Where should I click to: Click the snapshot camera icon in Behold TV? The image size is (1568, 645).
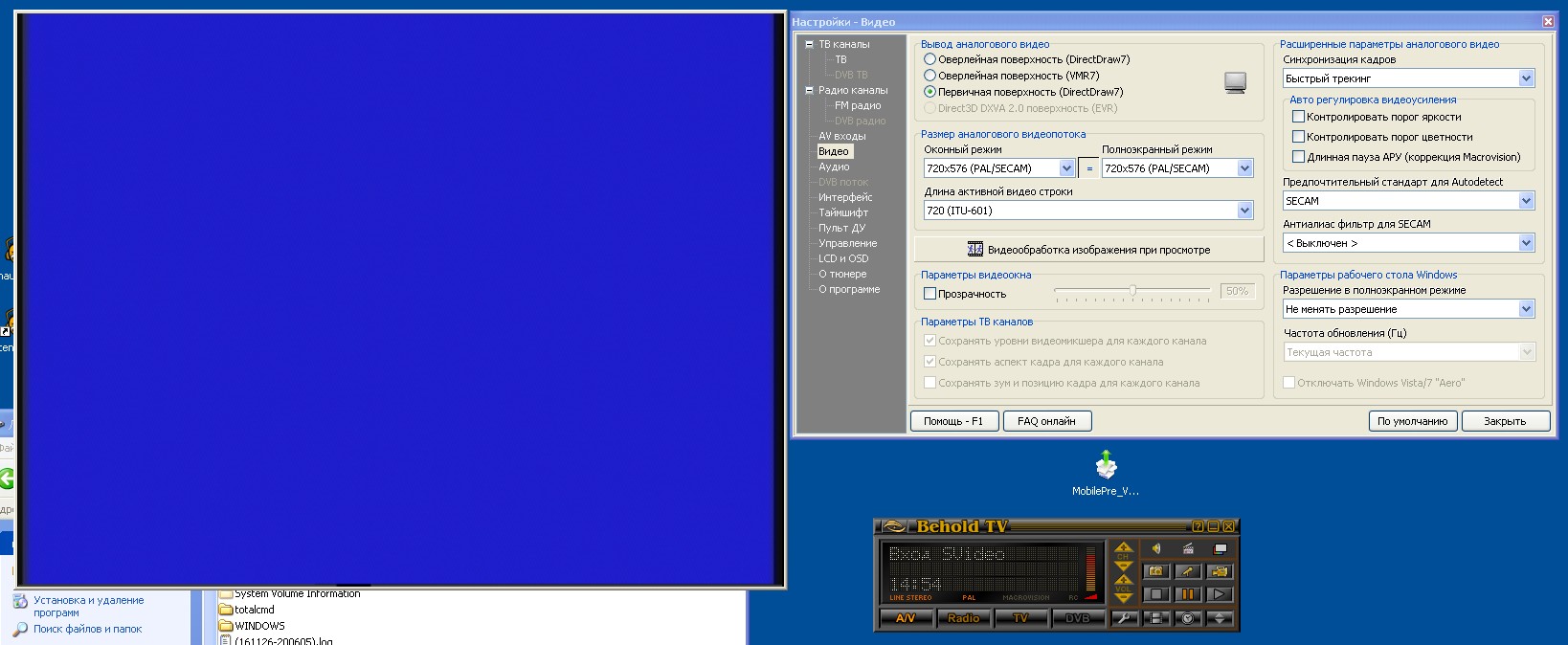point(1155,571)
